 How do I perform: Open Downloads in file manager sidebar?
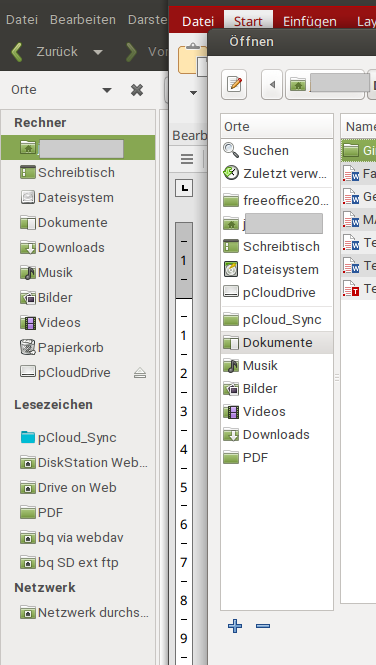pos(78,248)
